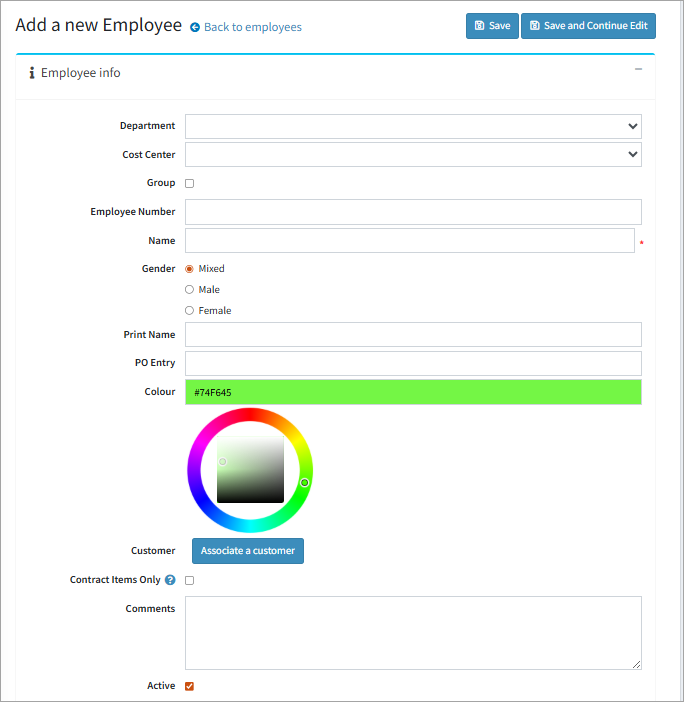Click the Employee info section icon
Viewport: 684px width, 702px height.
click(x=32, y=73)
